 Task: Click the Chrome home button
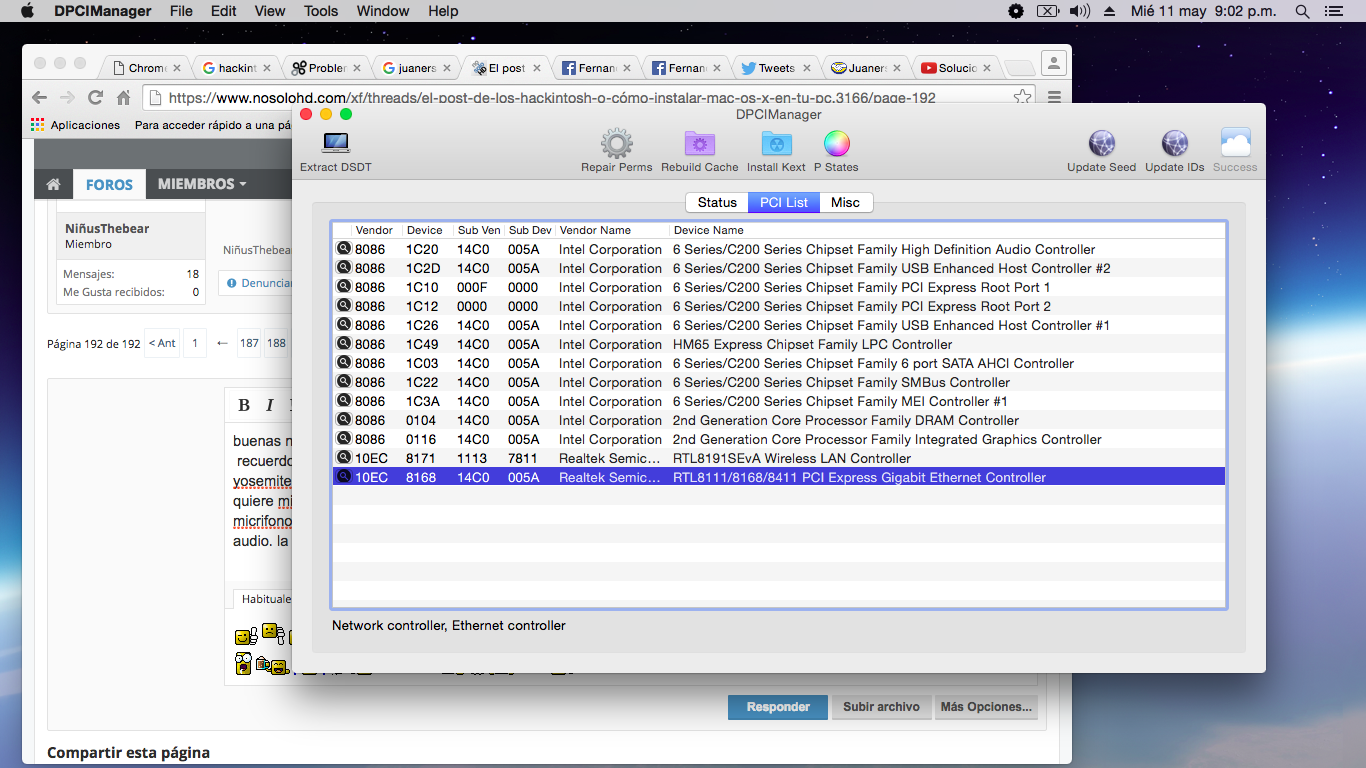[124, 98]
